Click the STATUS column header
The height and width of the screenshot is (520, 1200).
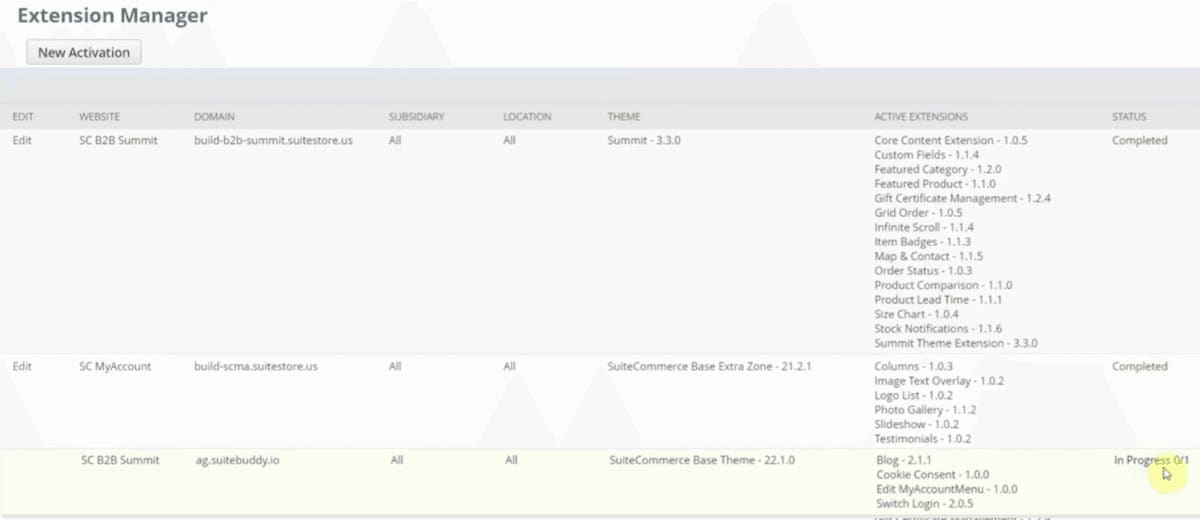[x=1129, y=117]
